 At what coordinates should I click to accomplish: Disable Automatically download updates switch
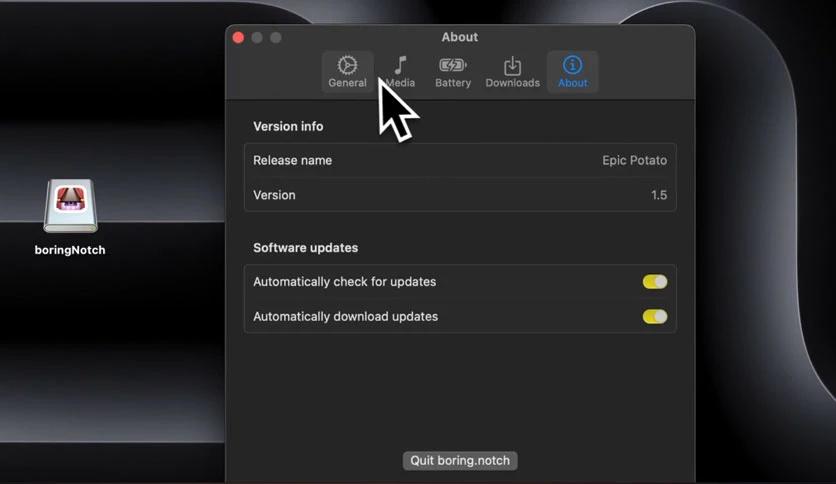(x=655, y=317)
